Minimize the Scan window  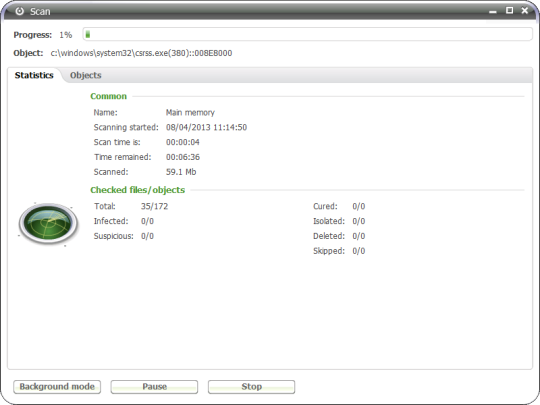coord(493,11)
